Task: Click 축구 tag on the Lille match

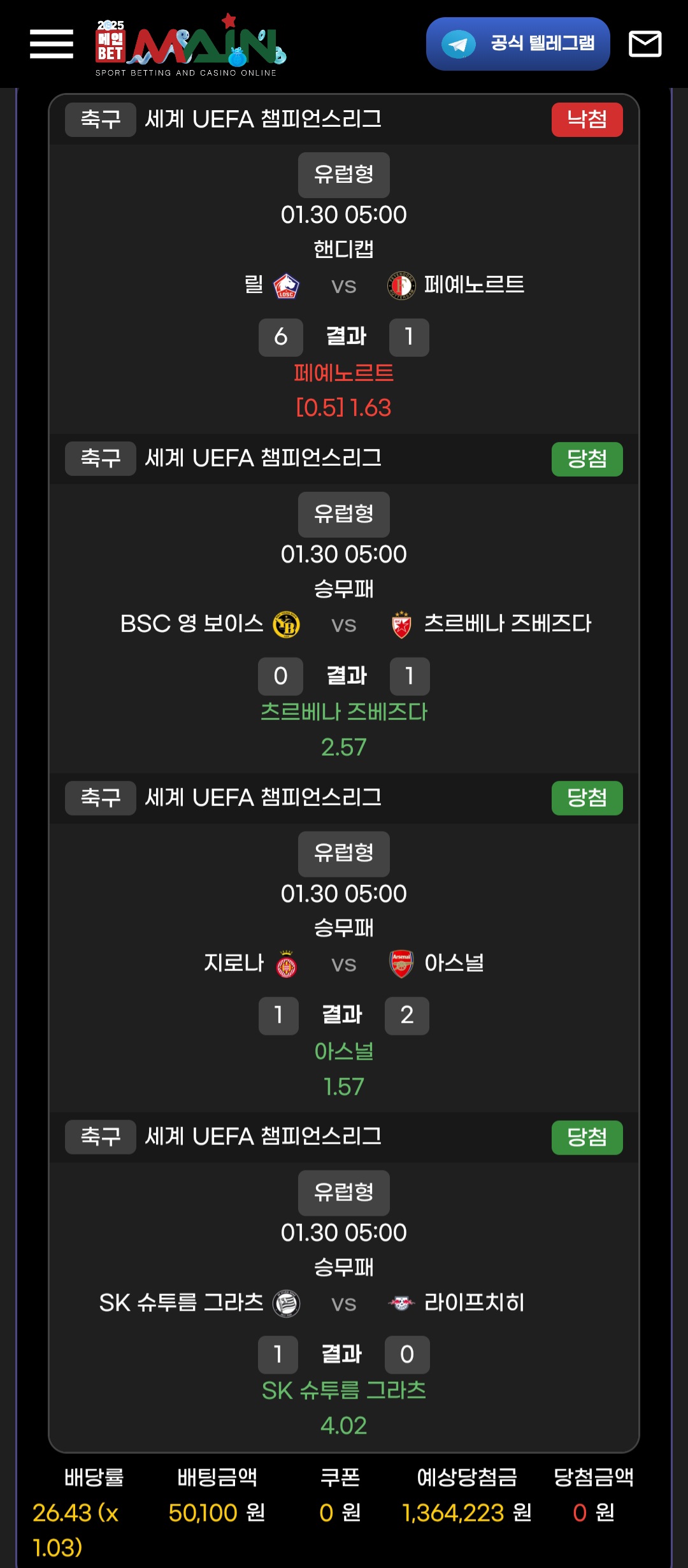Action: click(101, 120)
